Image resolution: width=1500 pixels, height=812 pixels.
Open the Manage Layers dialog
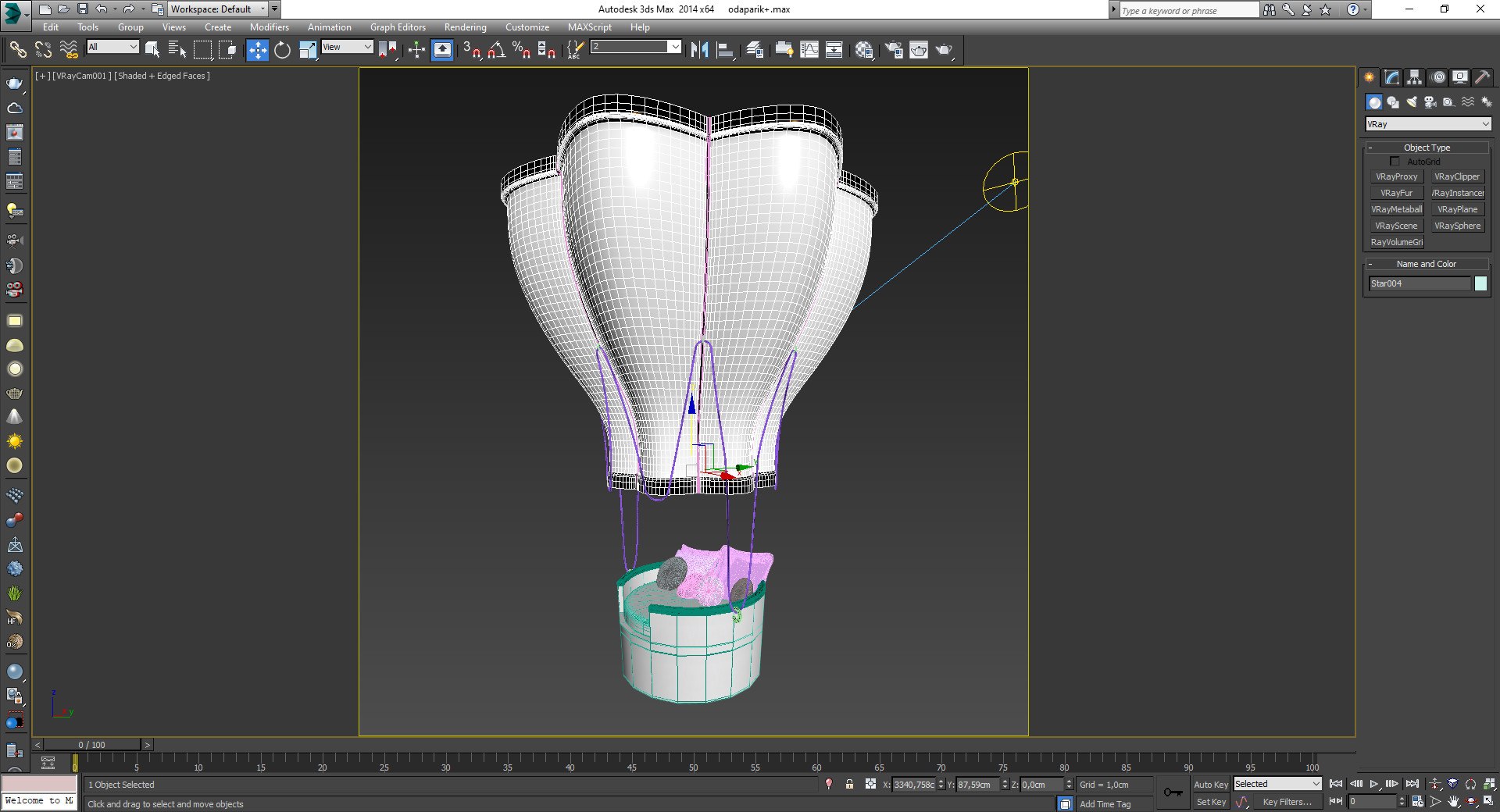[755, 50]
